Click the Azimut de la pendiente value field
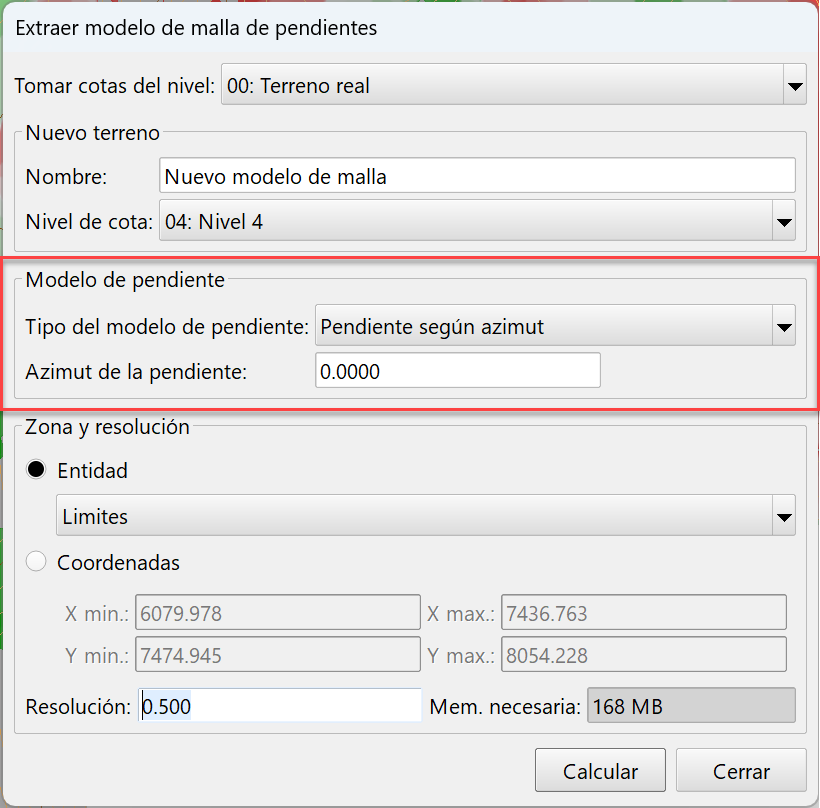Image resolution: width=820 pixels, height=808 pixels. pos(457,370)
